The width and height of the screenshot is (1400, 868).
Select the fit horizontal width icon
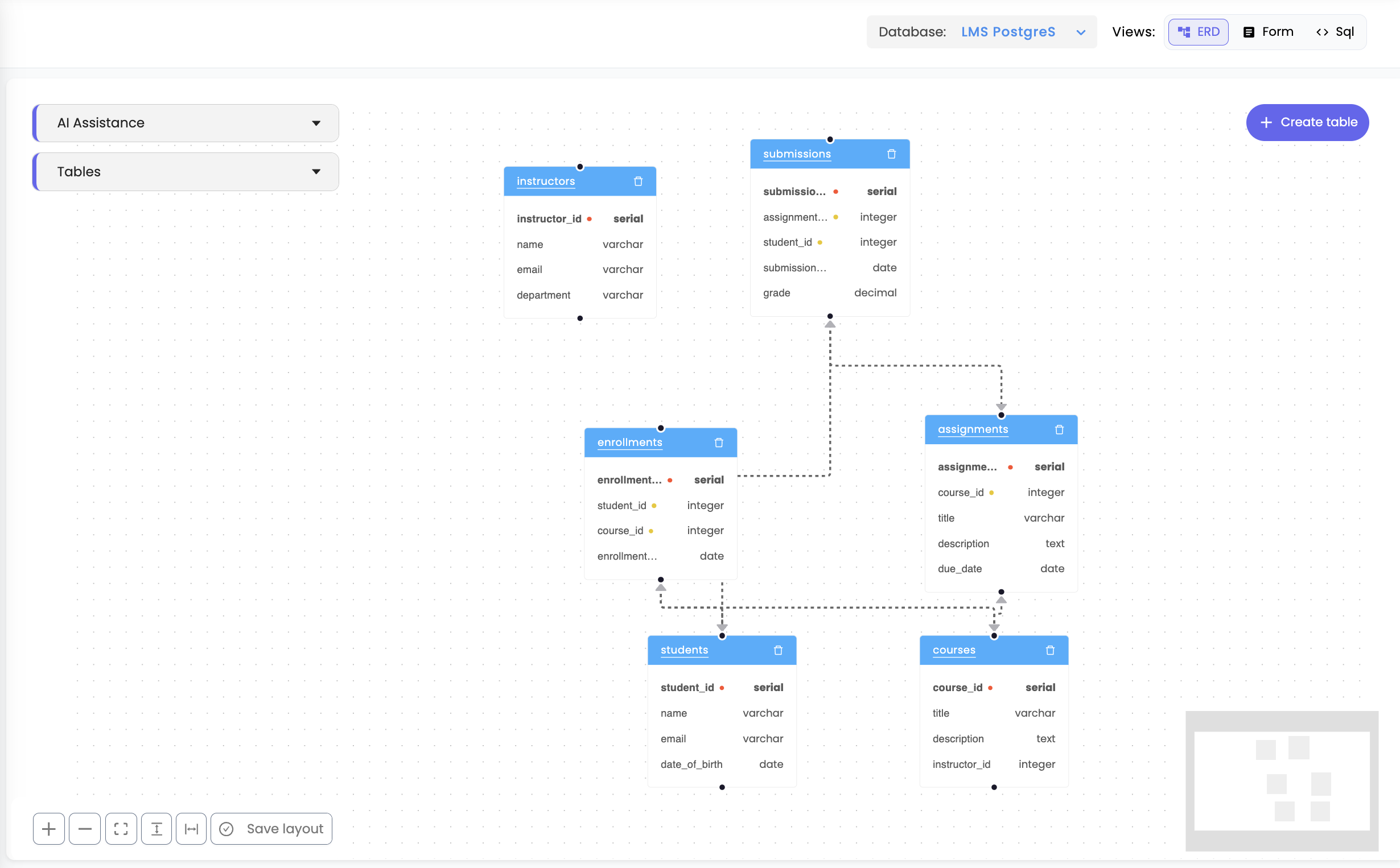191,828
